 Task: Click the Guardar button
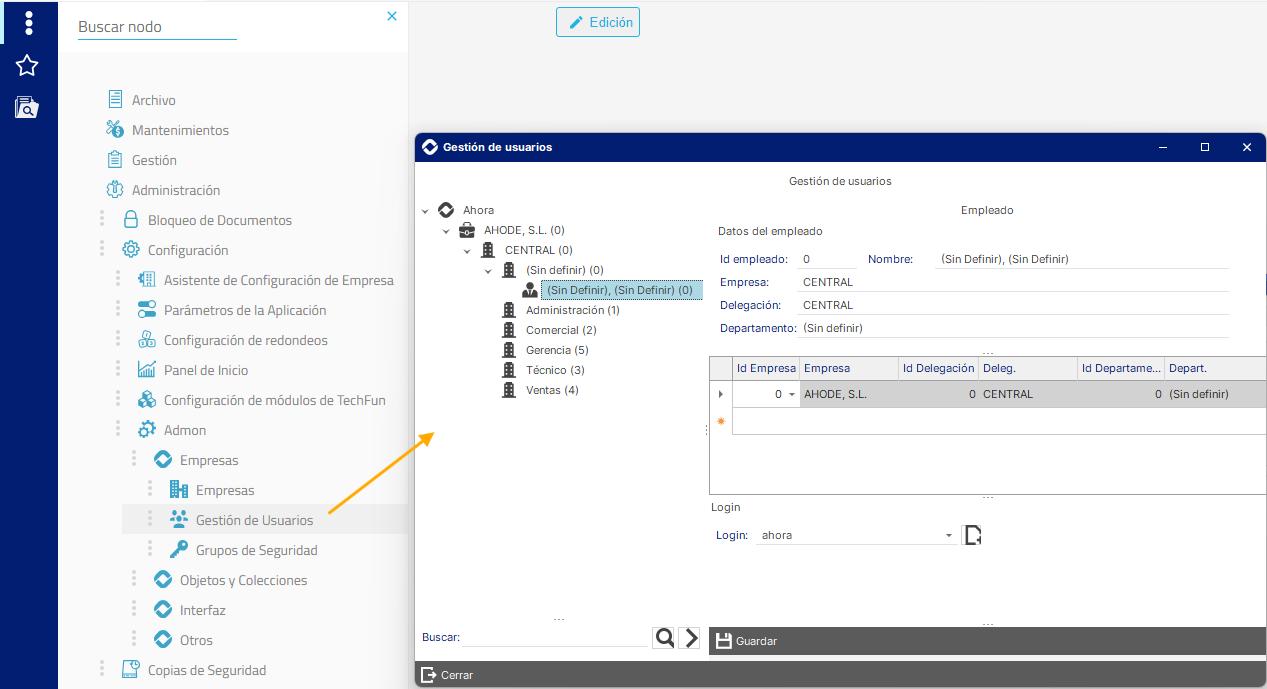click(x=747, y=641)
